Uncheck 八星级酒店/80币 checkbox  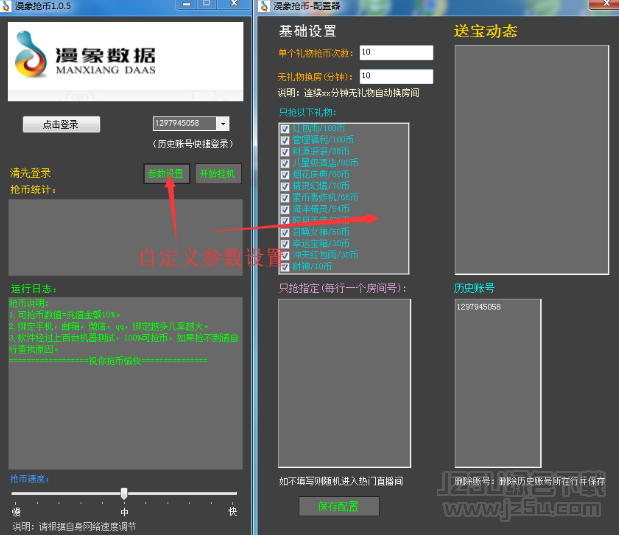(x=285, y=163)
